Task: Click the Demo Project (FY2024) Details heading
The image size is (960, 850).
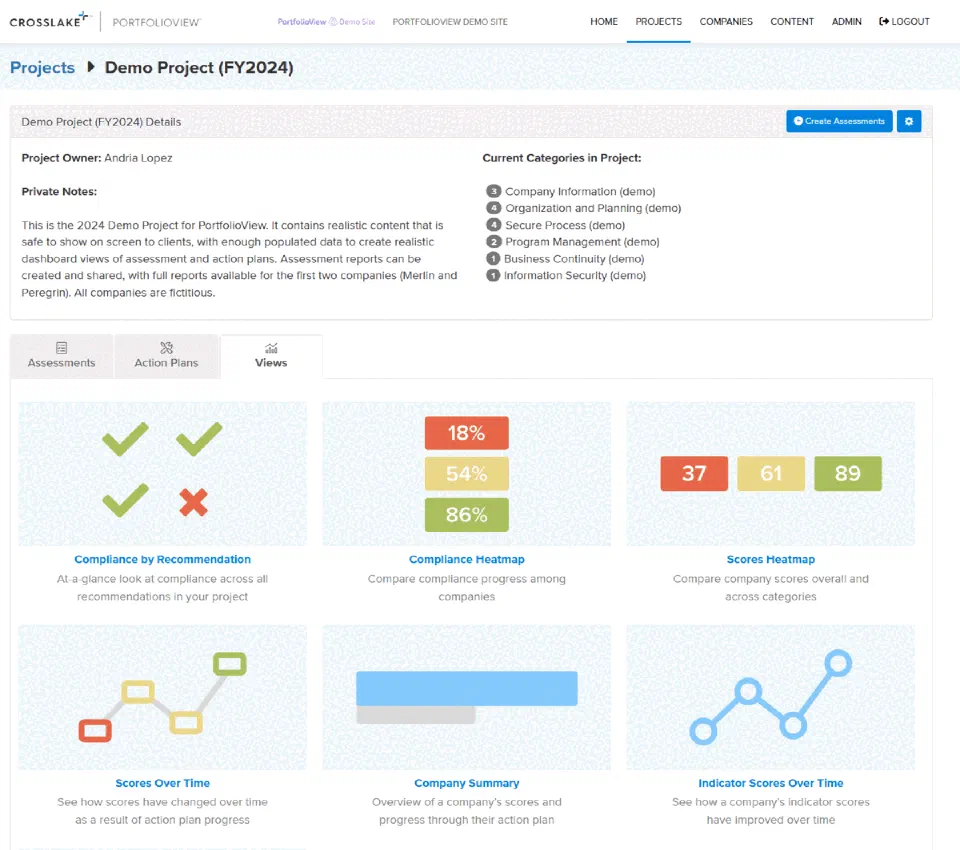Action: pos(101,122)
